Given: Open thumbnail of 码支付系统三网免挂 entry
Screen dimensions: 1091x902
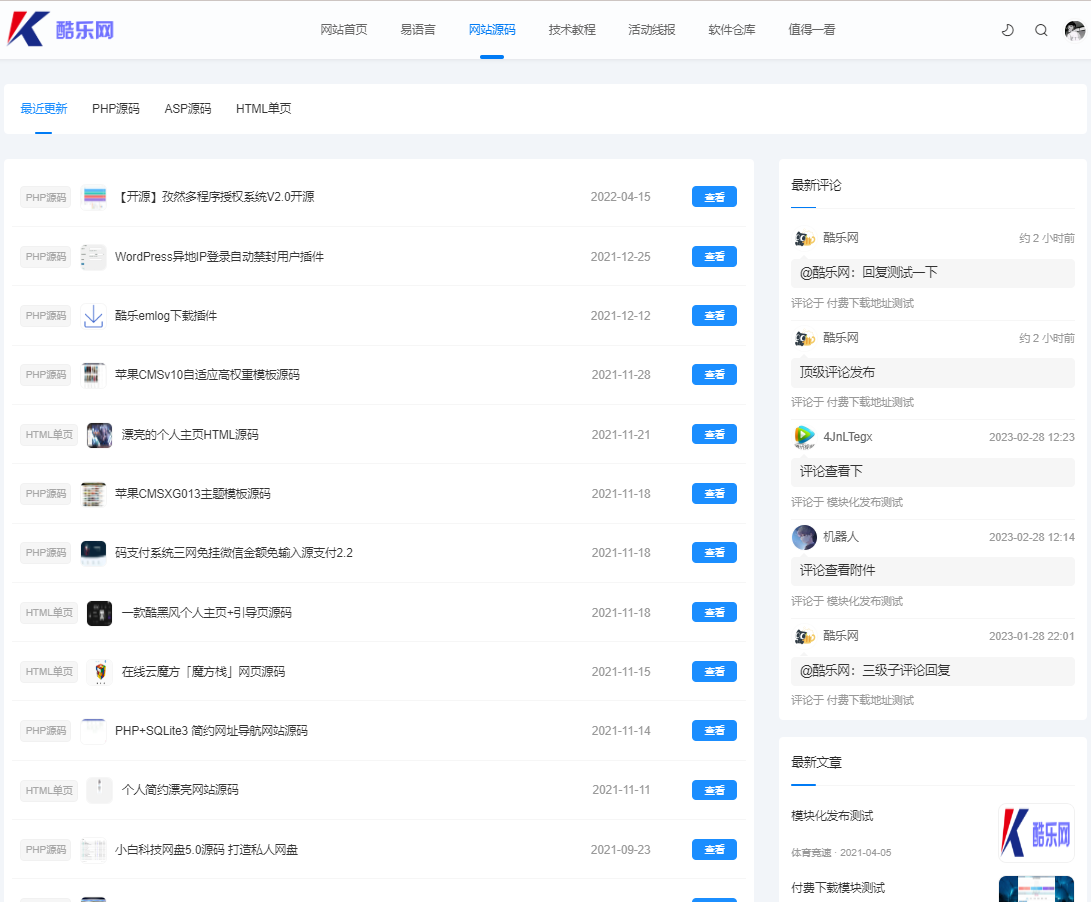Looking at the screenshot, I should 93,553.
